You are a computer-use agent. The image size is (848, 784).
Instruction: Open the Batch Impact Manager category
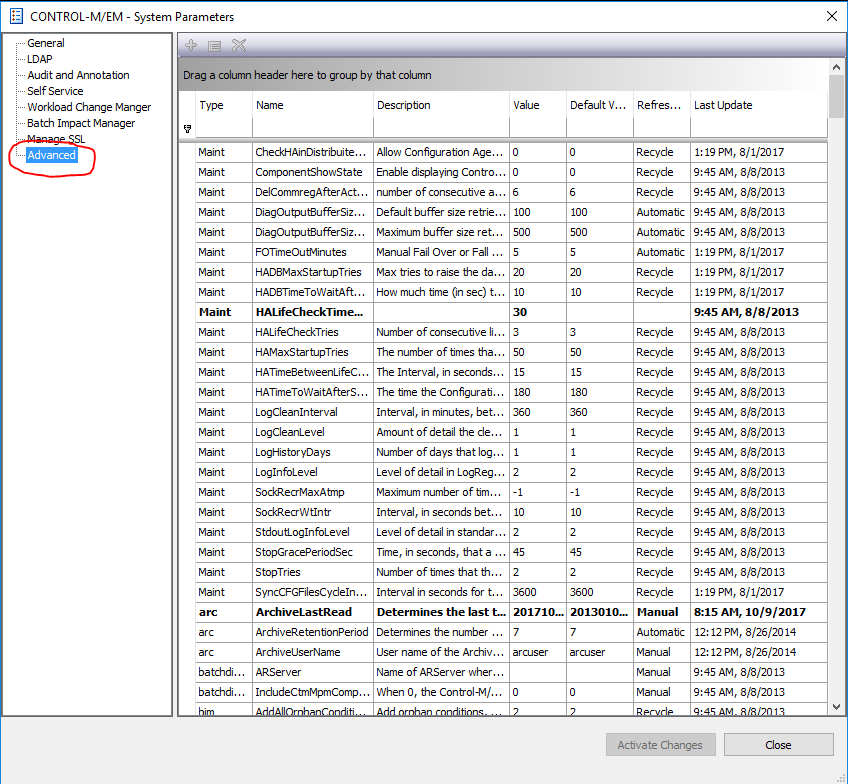(x=81, y=123)
